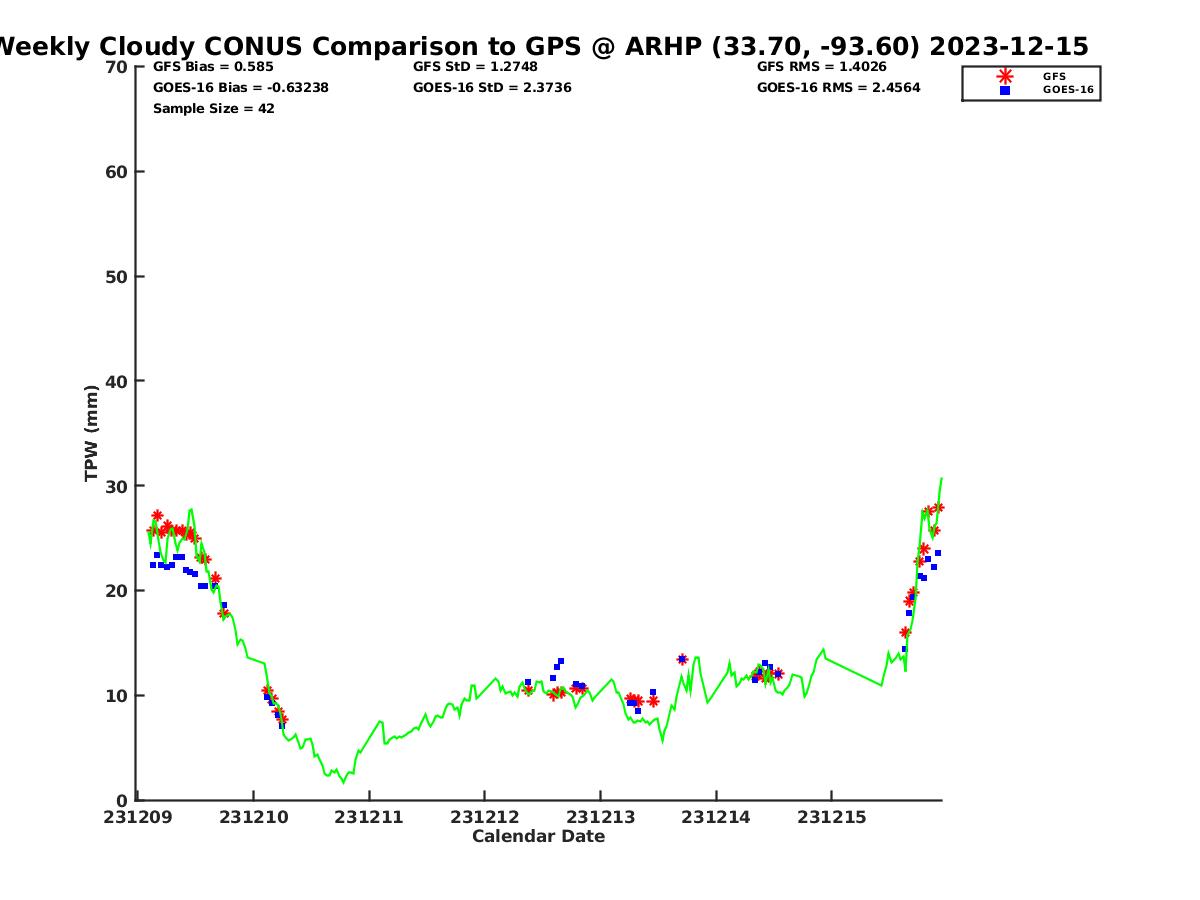Click the GFS Bias = 0.585 text
This screenshot has height=900, width=1200.
pos(213,67)
